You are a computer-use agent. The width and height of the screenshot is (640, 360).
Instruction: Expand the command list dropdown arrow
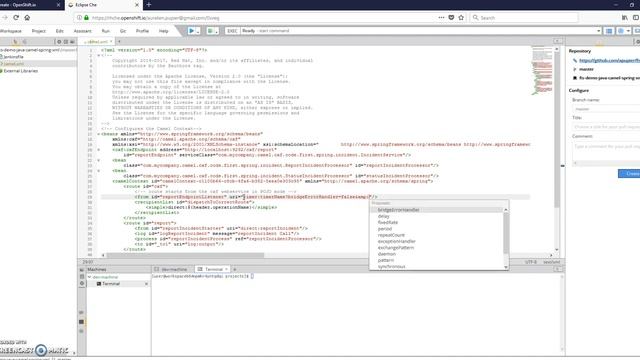coord(598,31)
